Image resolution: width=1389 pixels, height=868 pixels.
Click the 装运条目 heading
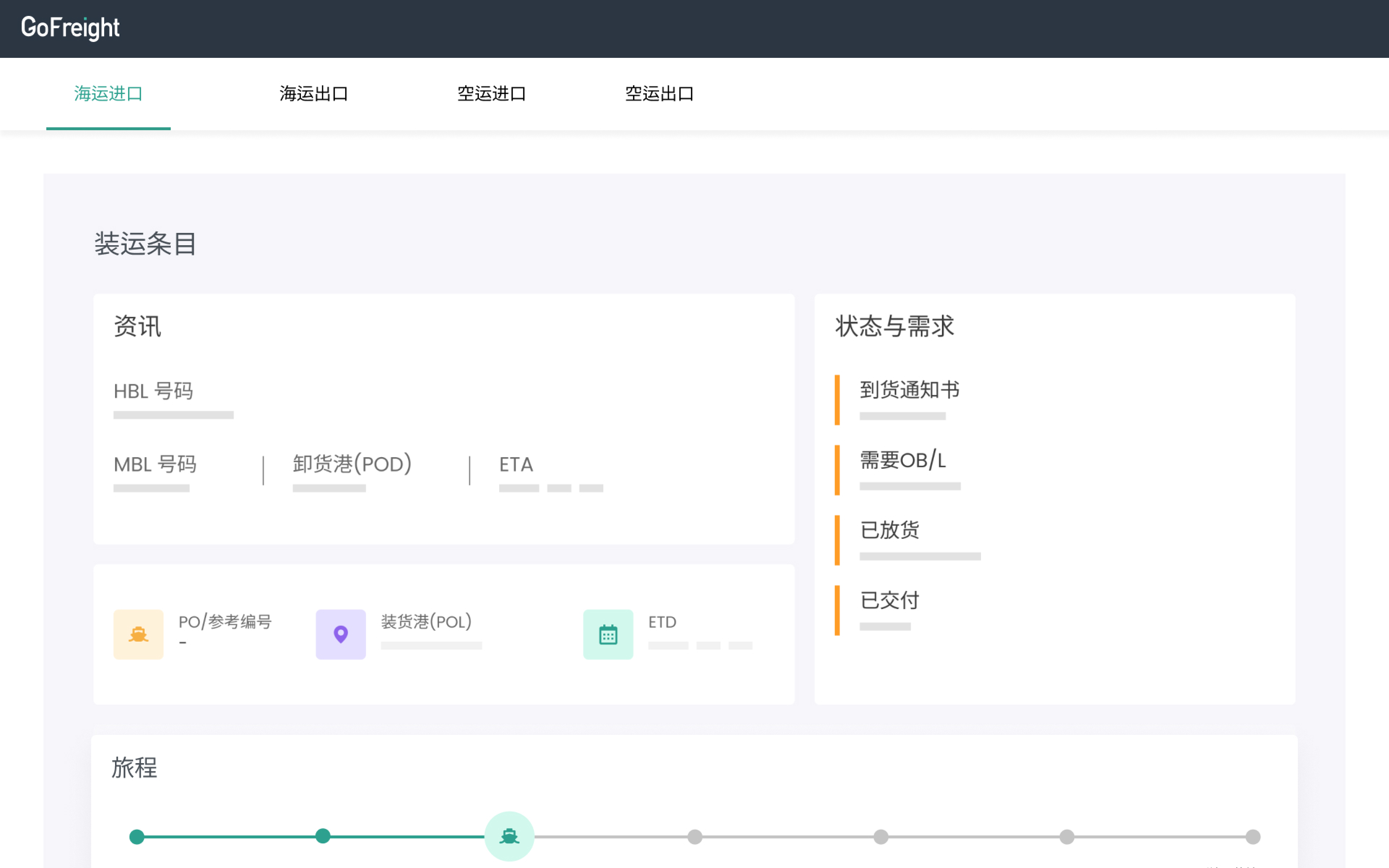click(146, 244)
